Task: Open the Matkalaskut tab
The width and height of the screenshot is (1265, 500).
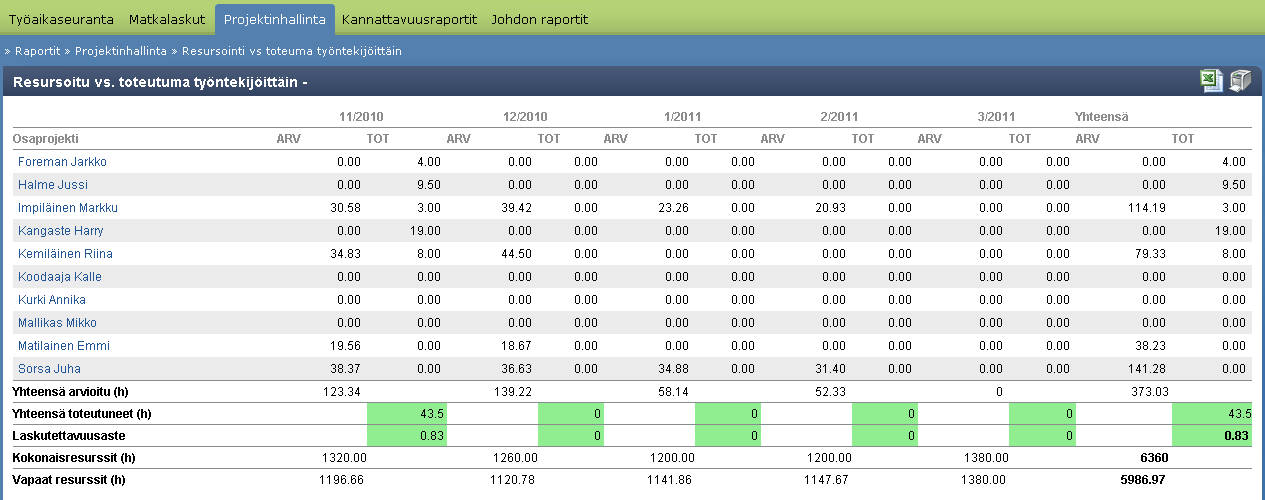Action: click(x=167, y=19)
